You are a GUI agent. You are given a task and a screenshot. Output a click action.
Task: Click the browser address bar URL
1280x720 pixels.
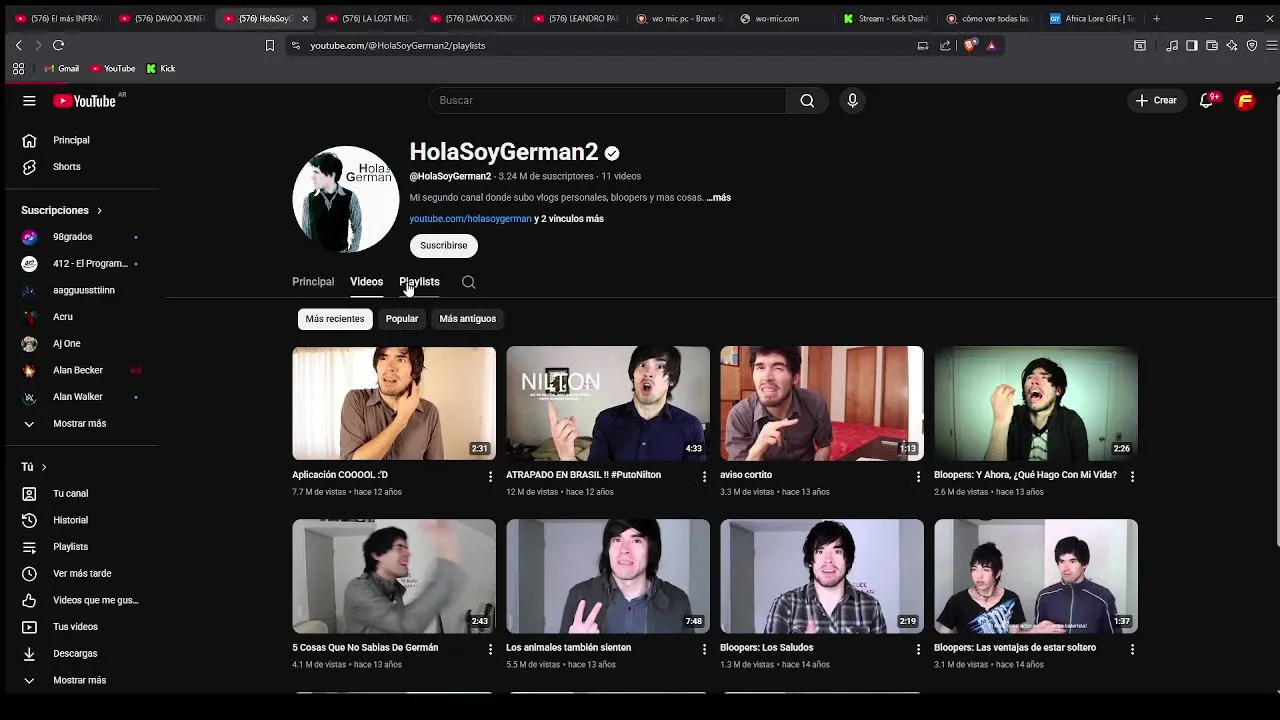(397, 45)
